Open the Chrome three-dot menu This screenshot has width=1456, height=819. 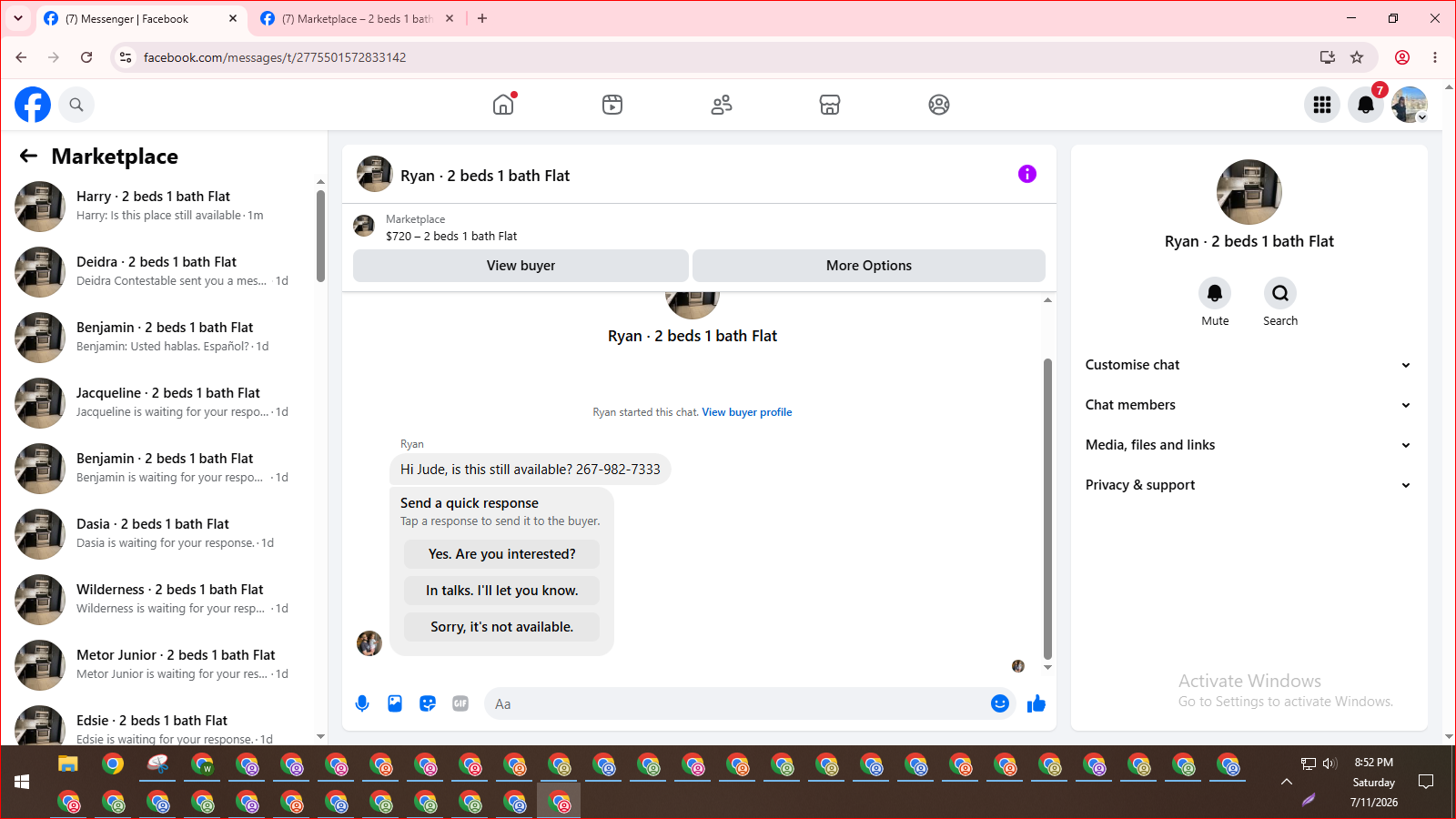coord(1435,57)
